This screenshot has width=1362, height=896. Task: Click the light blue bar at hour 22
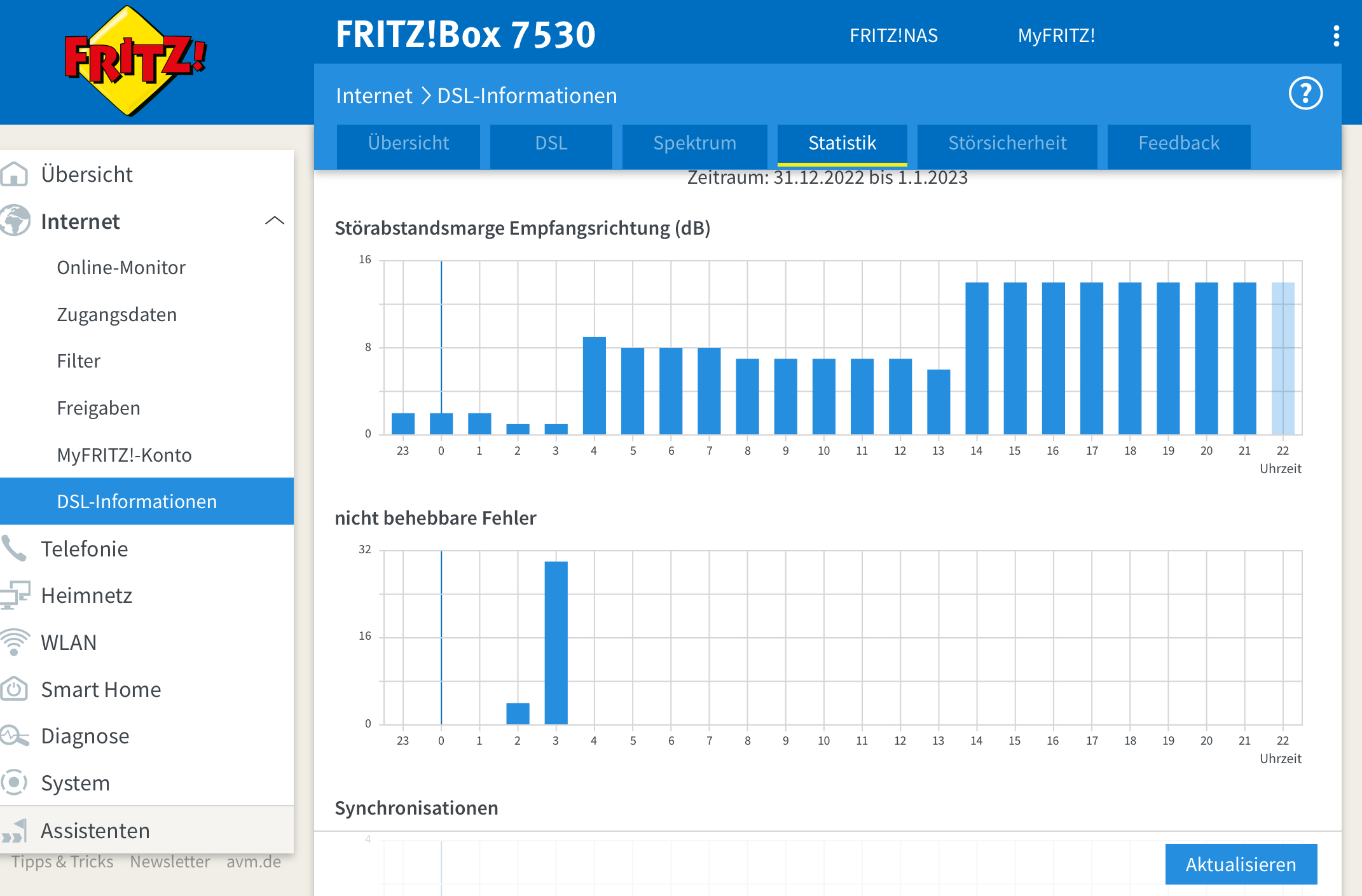pos(1283,358)
